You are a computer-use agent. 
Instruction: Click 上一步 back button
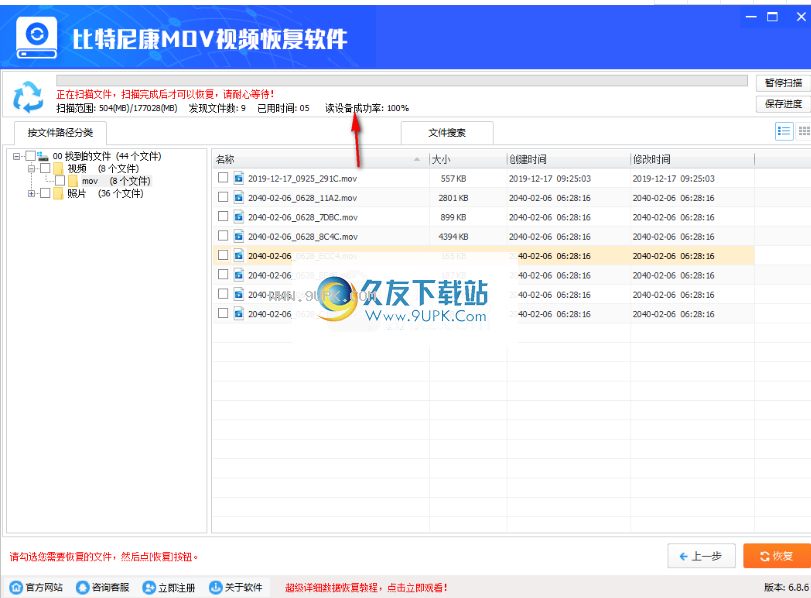(x=701, y=556)
